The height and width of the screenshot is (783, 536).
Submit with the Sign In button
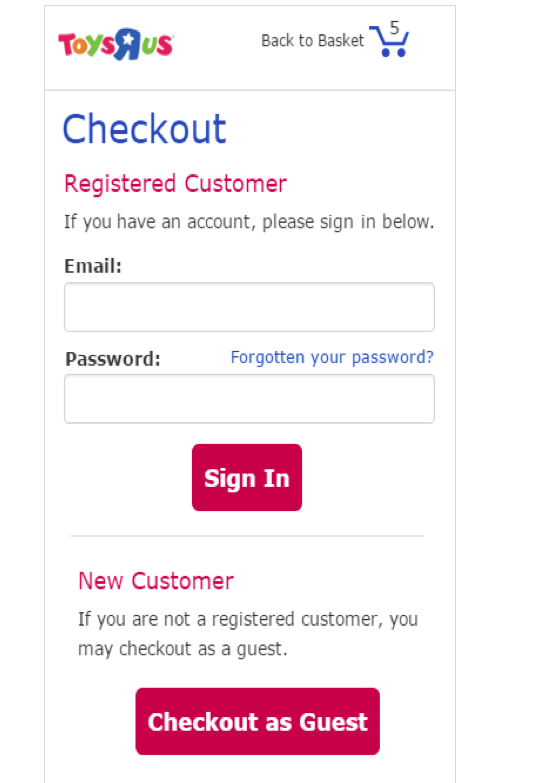tap(247, 477)
